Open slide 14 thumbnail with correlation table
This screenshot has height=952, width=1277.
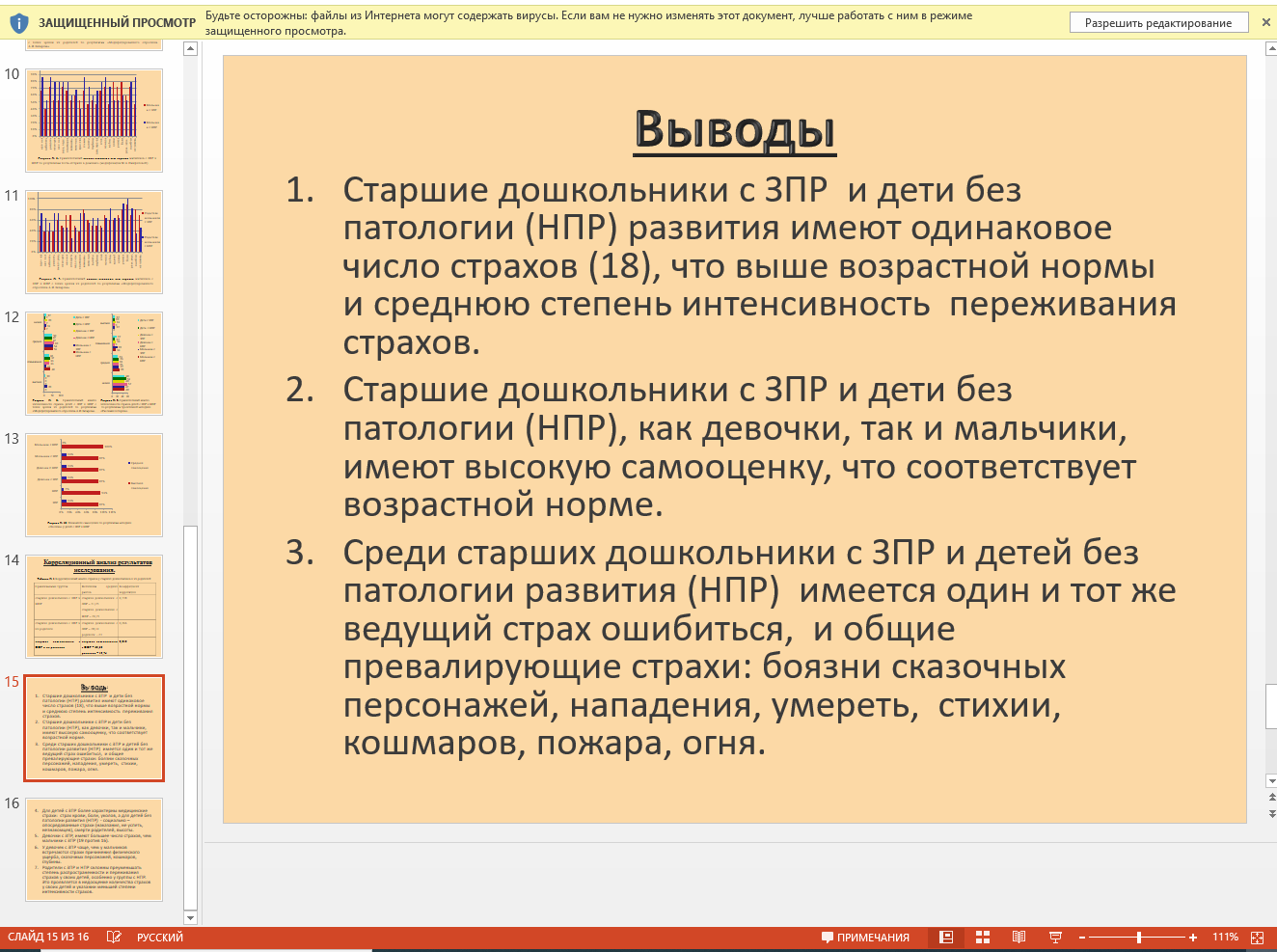tap(94, 607)
